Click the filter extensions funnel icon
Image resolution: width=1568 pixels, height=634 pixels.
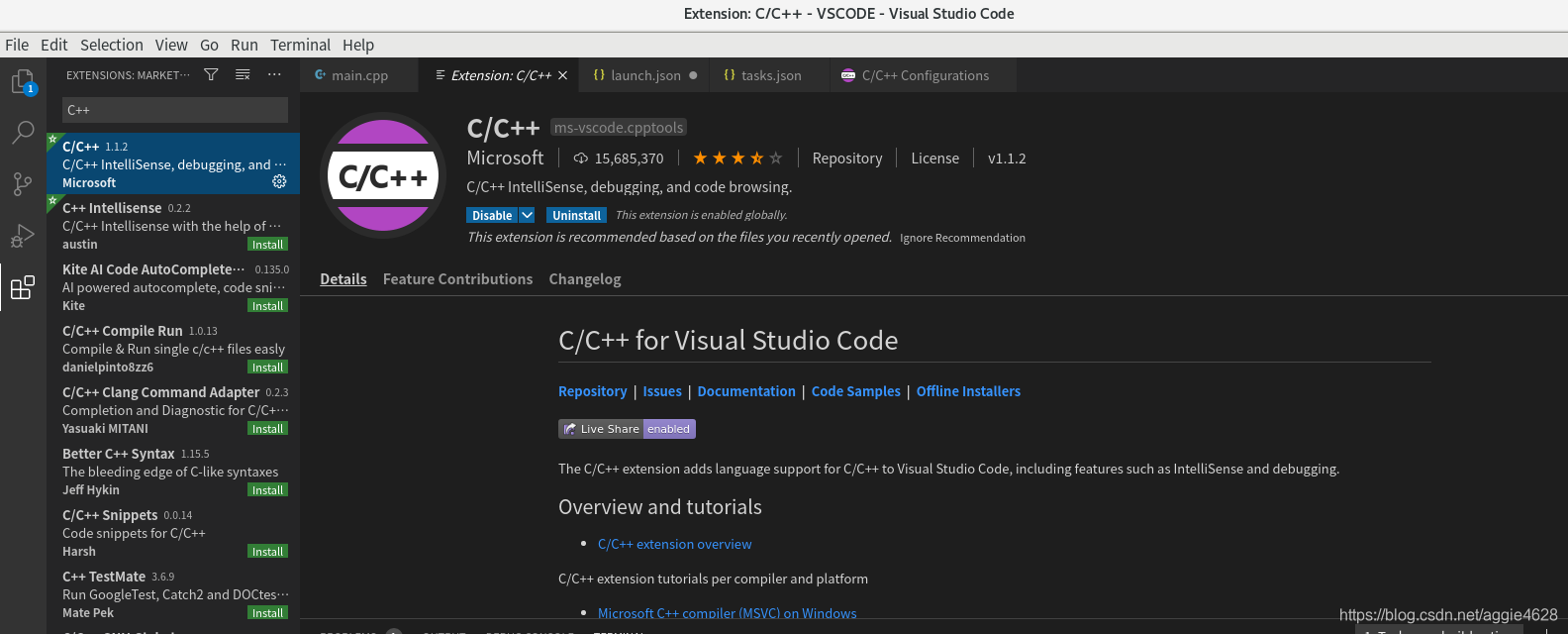click(x=211, y=75)
